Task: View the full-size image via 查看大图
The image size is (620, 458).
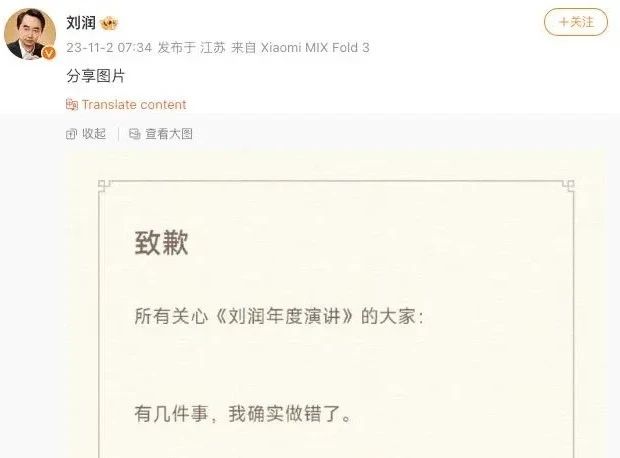Action: tap(169, 134)
